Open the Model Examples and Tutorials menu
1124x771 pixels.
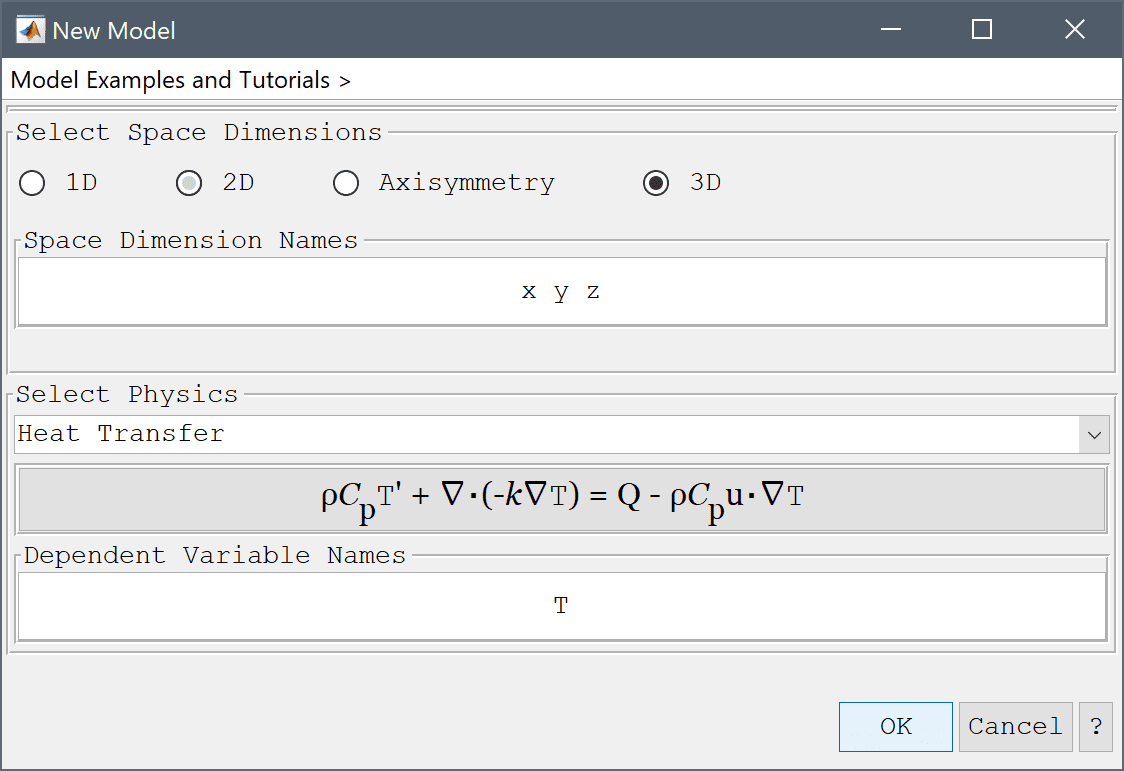click(181, 80)
